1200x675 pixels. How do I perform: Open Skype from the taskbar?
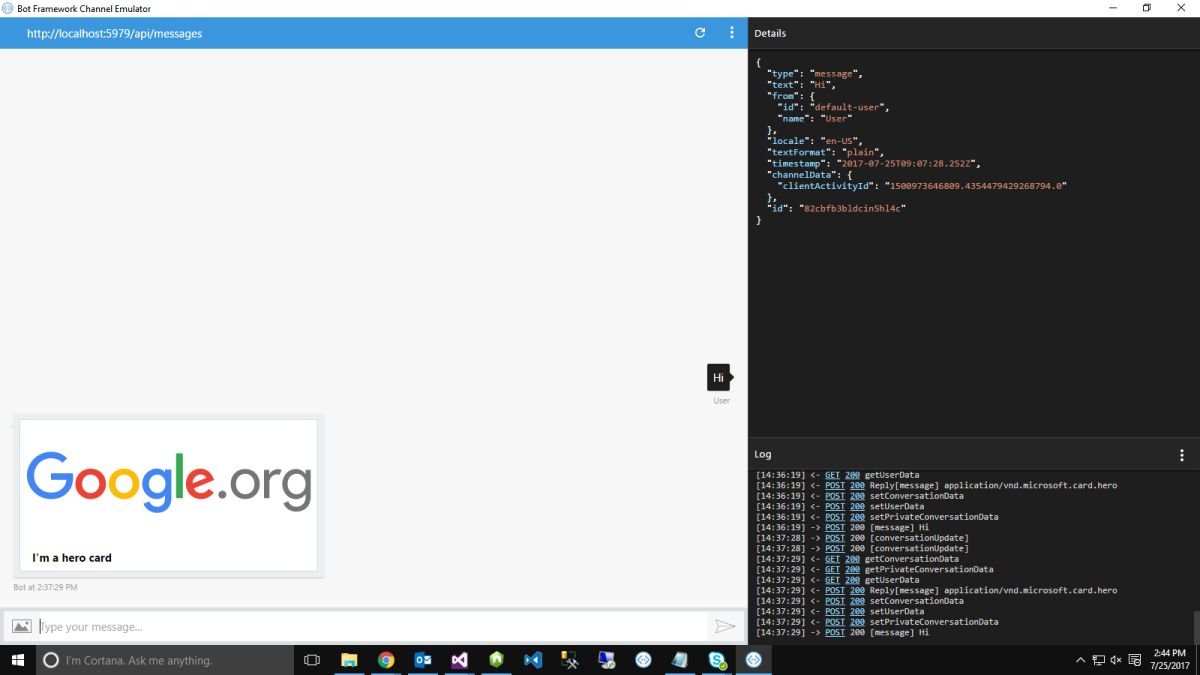pyautogui.click(x=717, y=660)
